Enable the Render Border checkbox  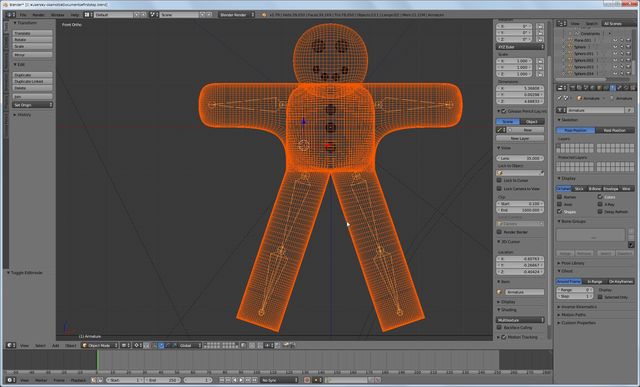(x=499, y=232)
